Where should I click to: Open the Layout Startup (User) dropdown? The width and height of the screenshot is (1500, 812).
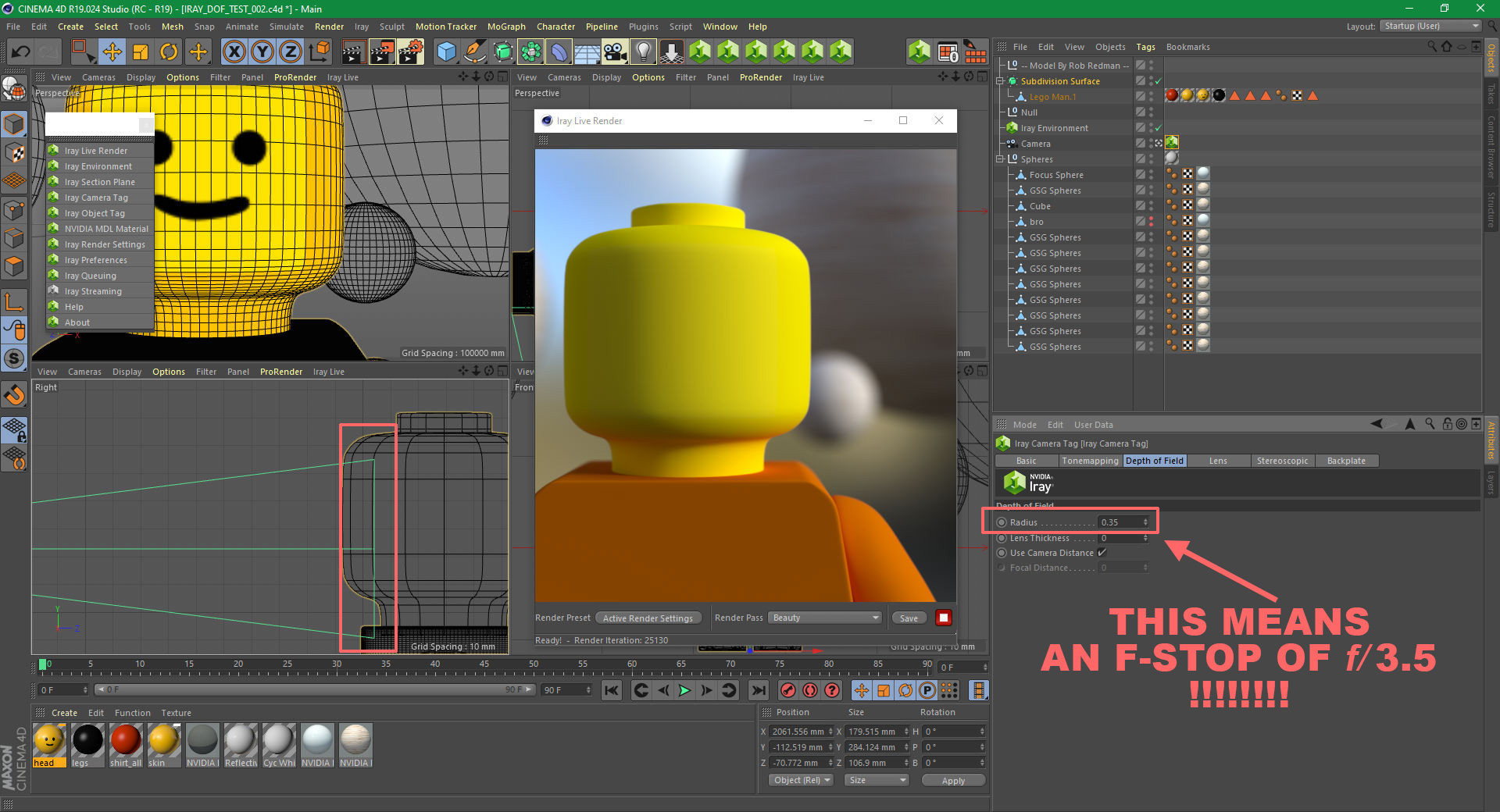(1430, 26)
